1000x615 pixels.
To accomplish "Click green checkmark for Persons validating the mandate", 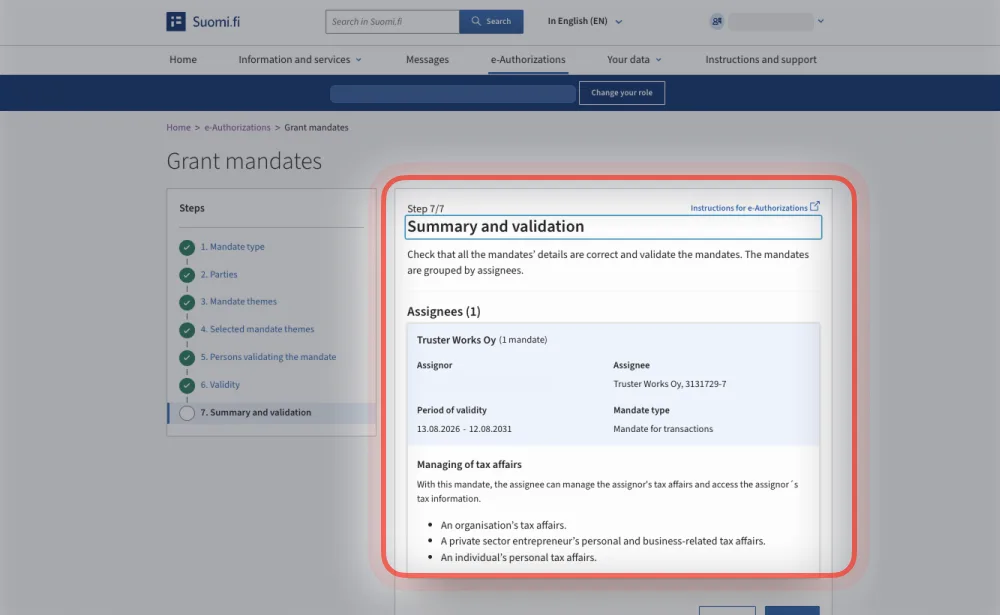I will 187,357.
